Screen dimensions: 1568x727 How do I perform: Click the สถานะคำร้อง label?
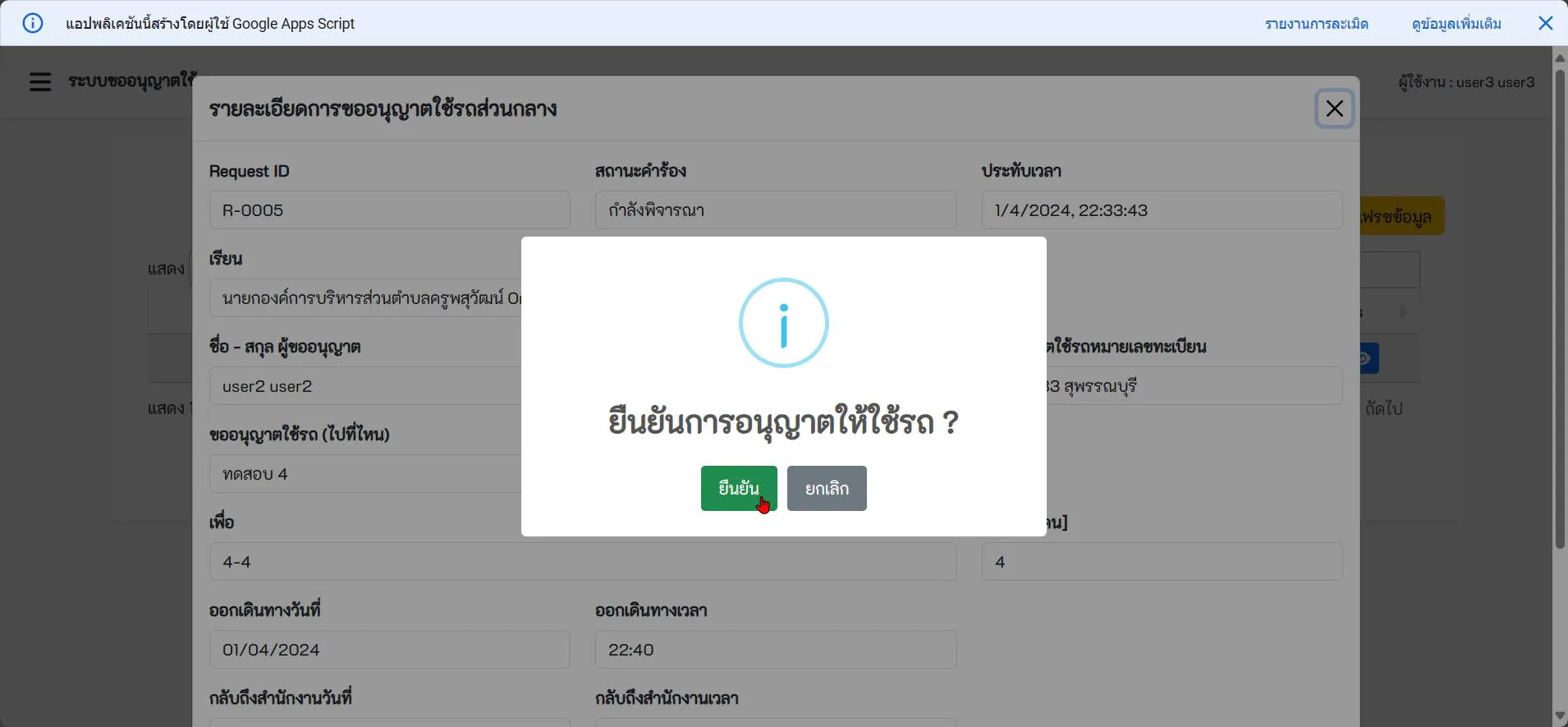pyautogui.click(x=640, y=171)
